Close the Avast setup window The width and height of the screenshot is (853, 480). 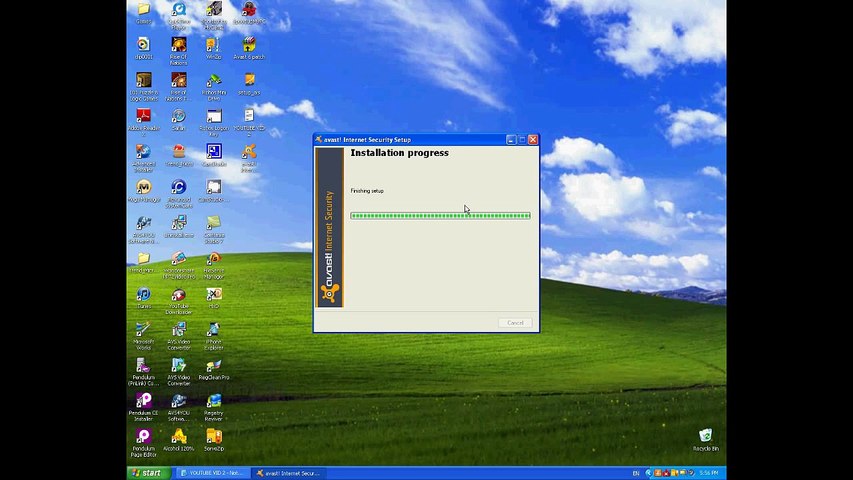[x=533, y=140]
